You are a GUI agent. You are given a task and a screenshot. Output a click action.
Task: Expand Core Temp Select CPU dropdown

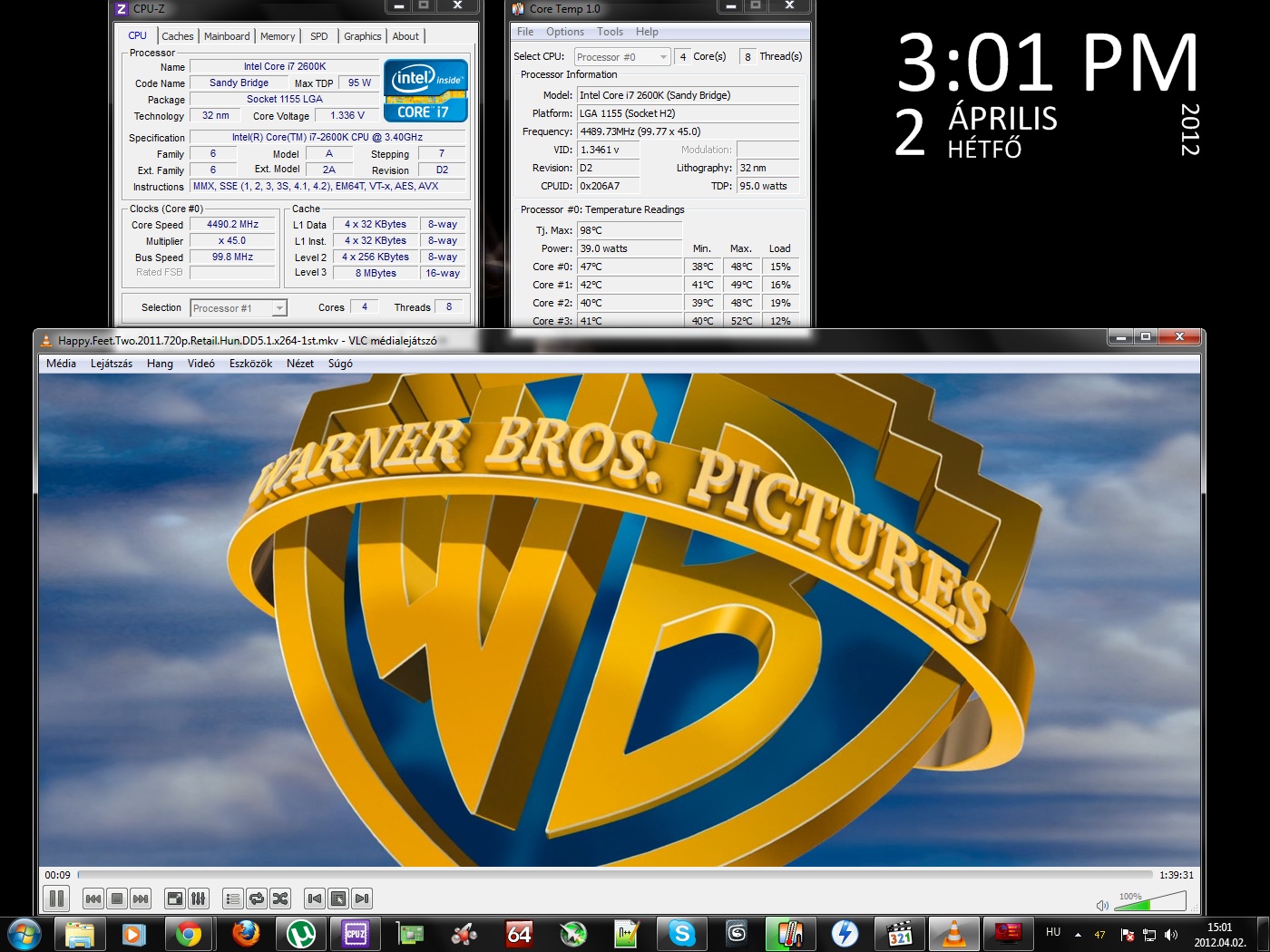pyautogui.click(x=622, y=57)
